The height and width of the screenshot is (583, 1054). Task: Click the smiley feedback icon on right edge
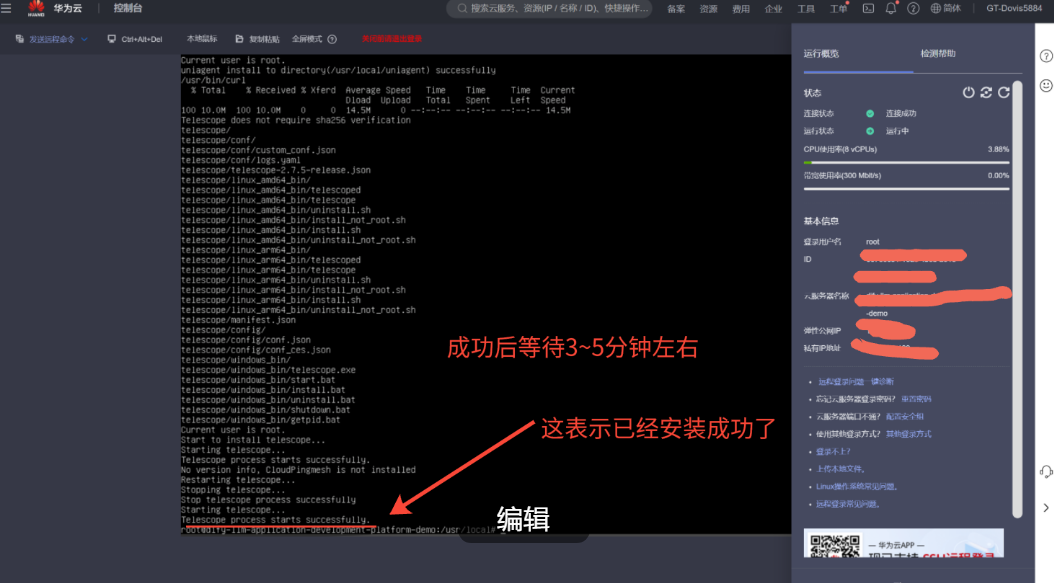point(1046,86)
